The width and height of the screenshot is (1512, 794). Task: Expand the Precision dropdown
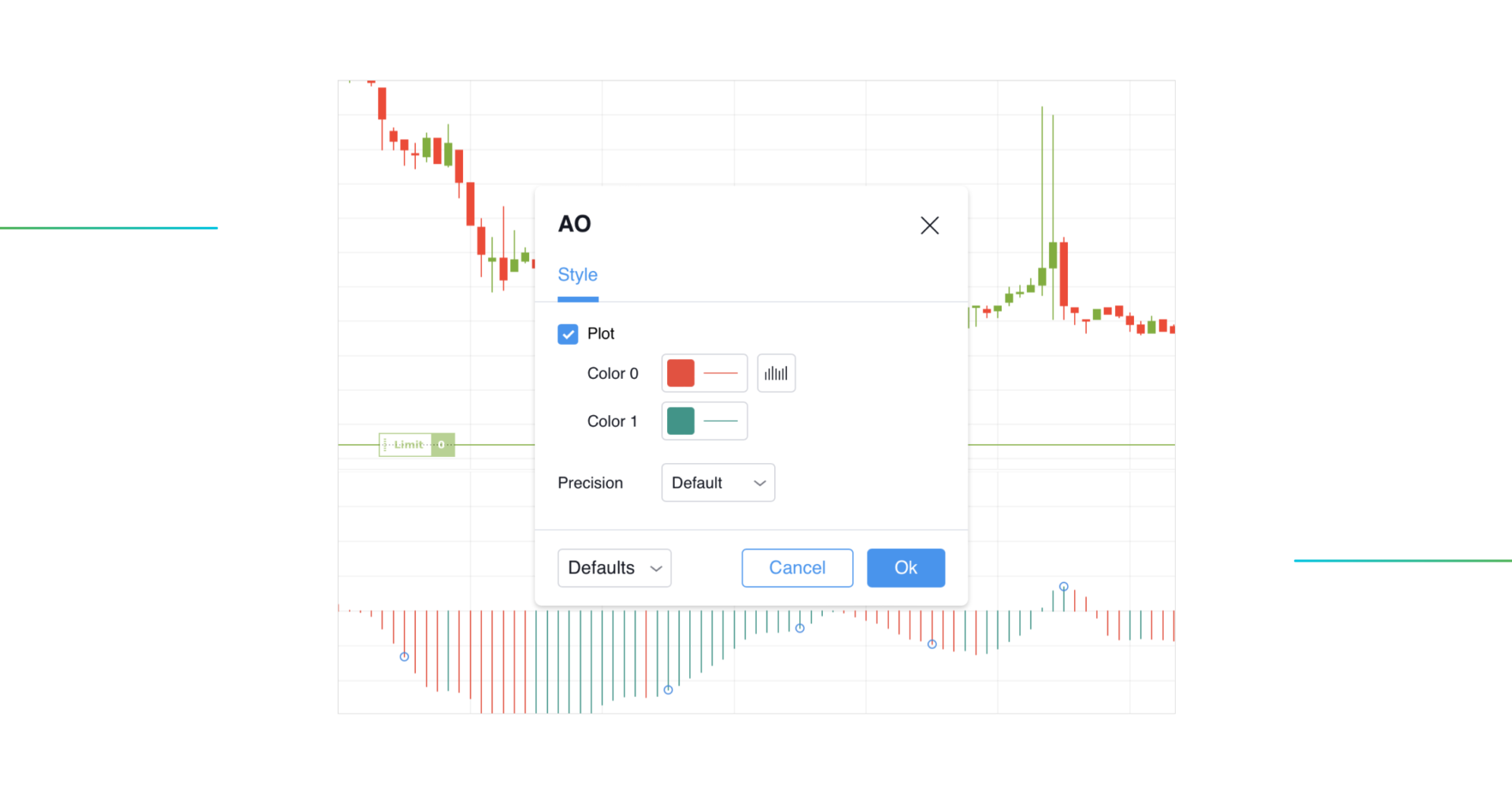[717, 483]
